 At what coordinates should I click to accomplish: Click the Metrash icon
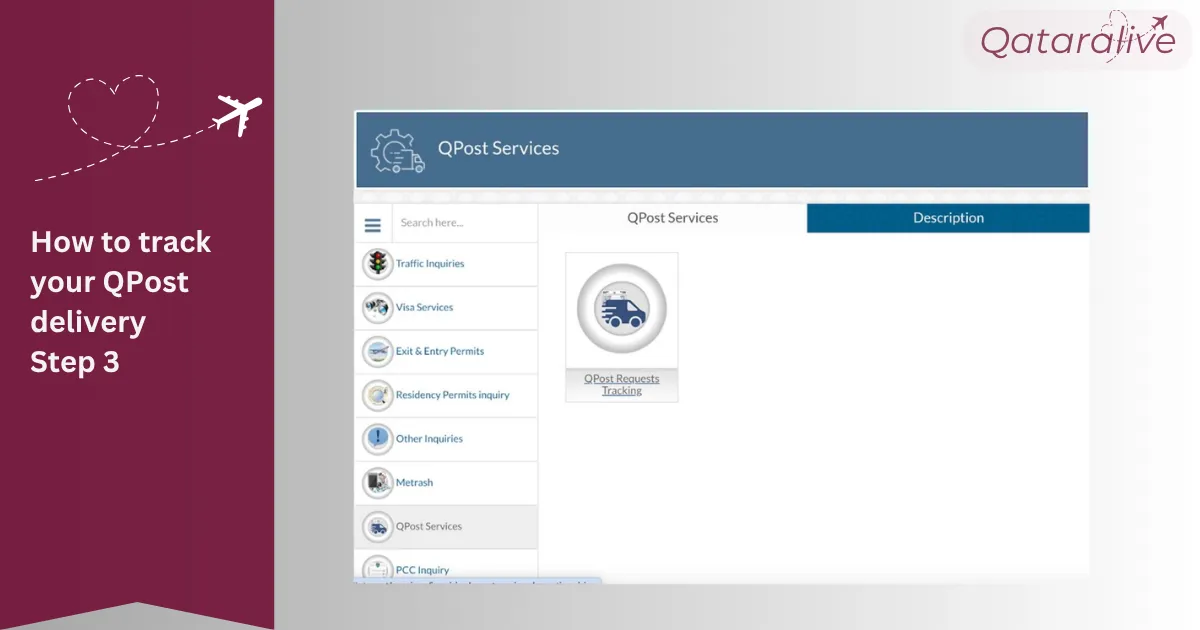[377, 483]
